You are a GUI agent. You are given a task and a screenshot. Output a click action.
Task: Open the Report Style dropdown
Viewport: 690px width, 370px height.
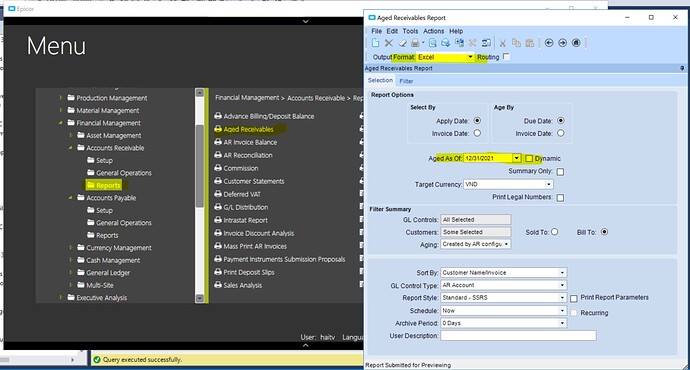tap(562, 298)
